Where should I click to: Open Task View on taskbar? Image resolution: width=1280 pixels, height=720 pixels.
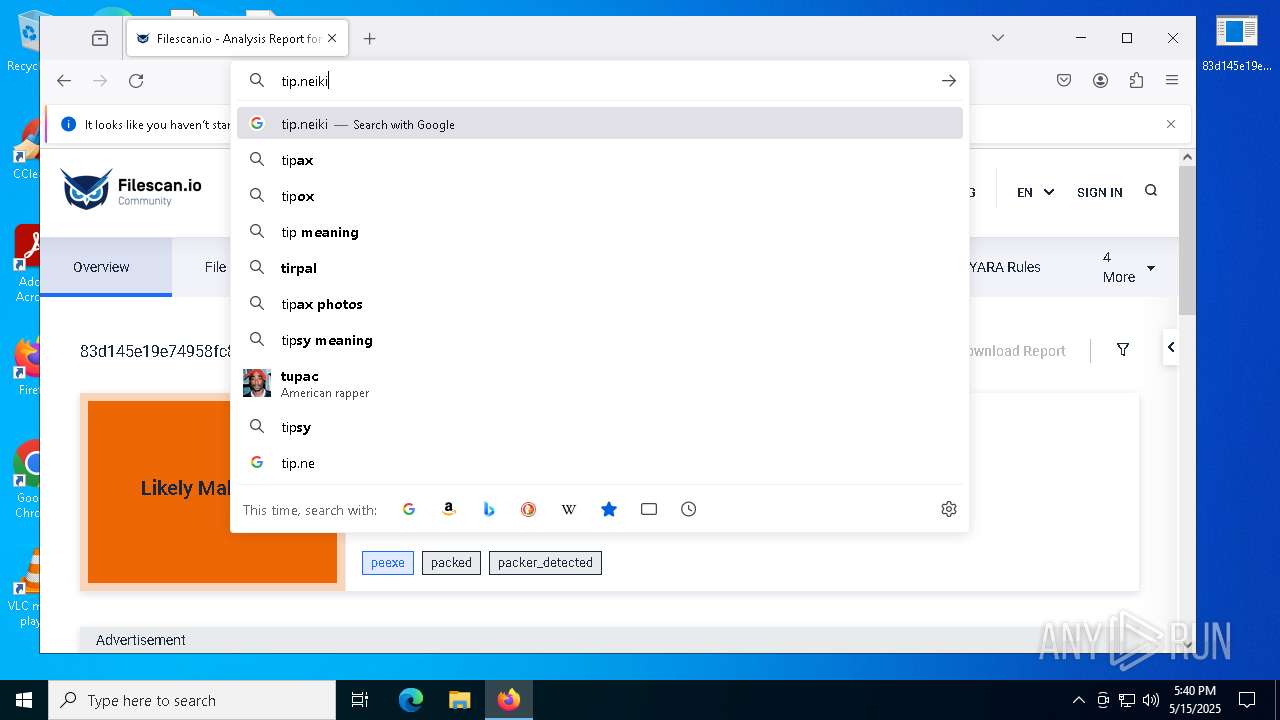360,700
